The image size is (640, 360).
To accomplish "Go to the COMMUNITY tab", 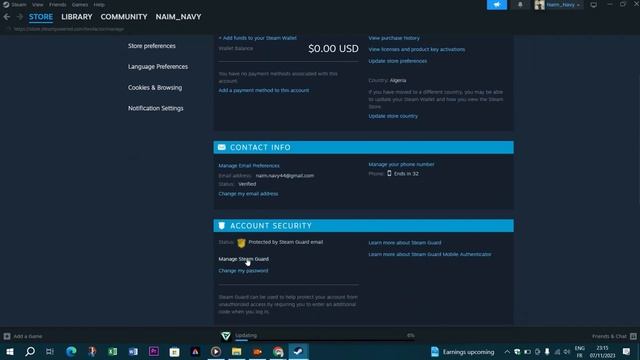I will coord(124,17).
